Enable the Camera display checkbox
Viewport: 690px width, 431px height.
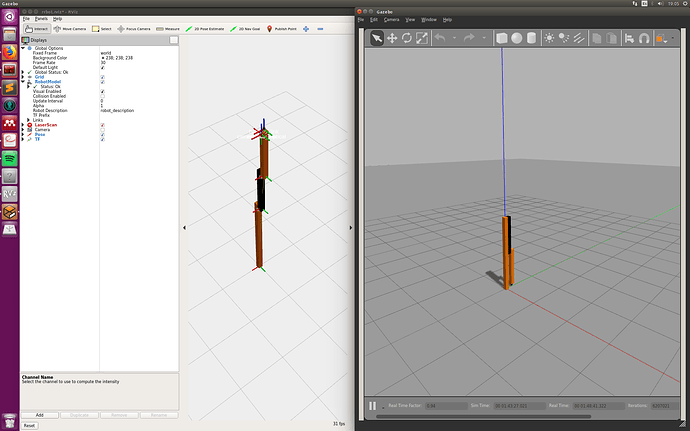[x=103, y=130]
